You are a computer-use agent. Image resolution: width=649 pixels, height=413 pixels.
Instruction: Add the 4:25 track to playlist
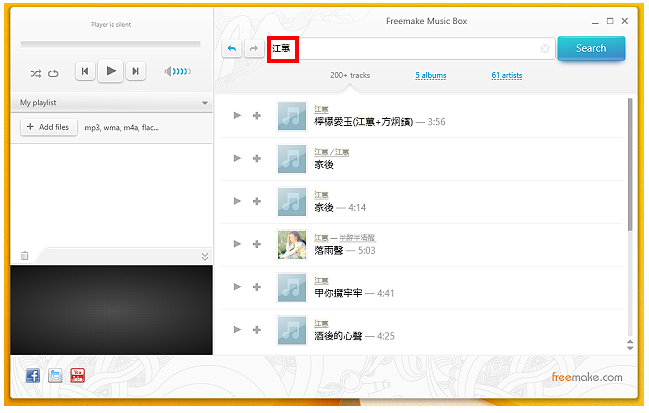(x=257, y=330)
